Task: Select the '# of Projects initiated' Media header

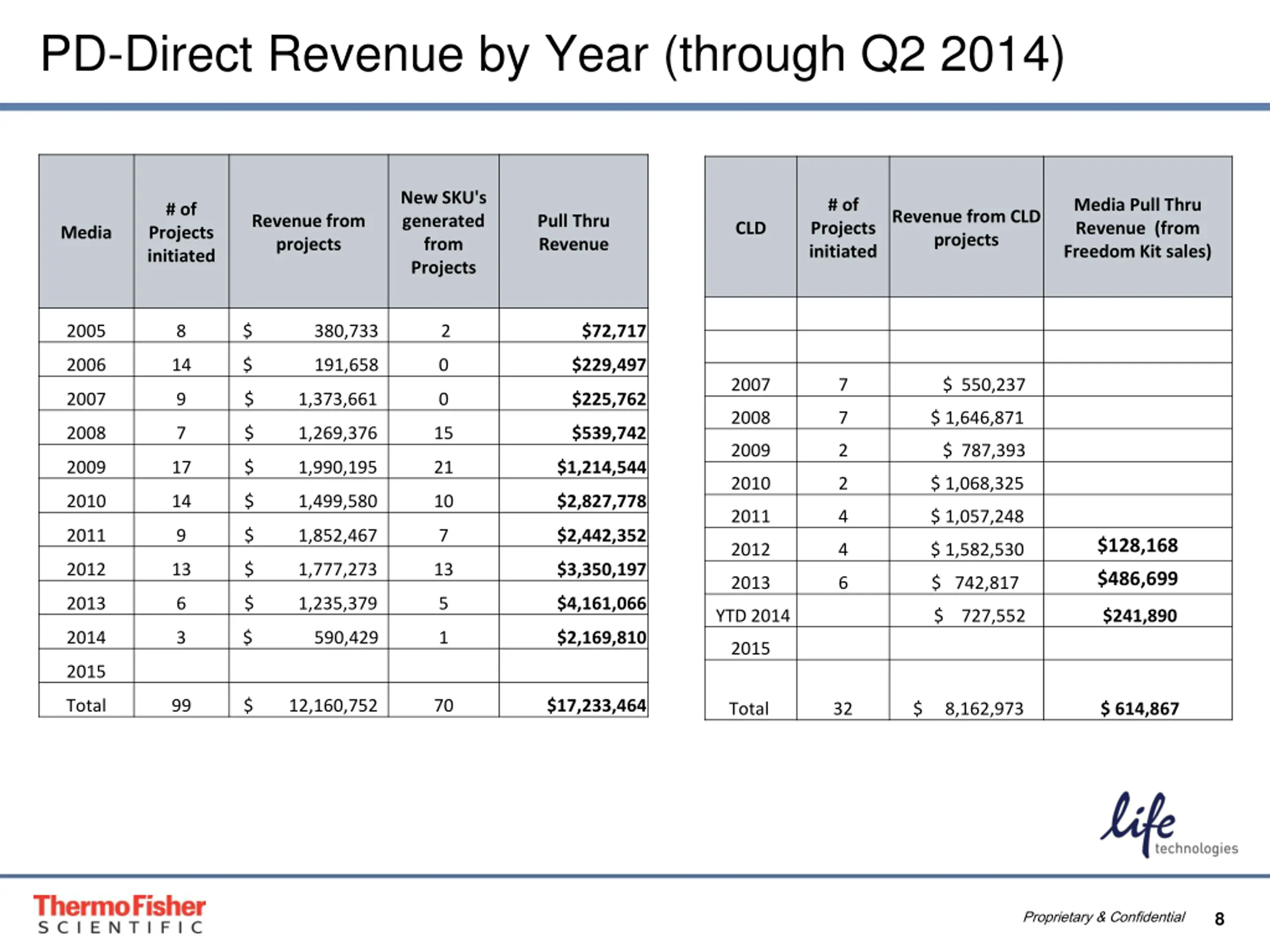Action: [x=182, y=232]
